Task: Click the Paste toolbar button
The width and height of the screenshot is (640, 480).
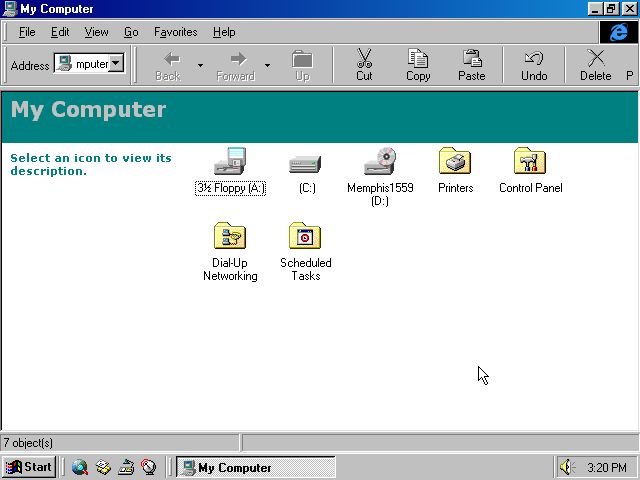Action: 471,65
